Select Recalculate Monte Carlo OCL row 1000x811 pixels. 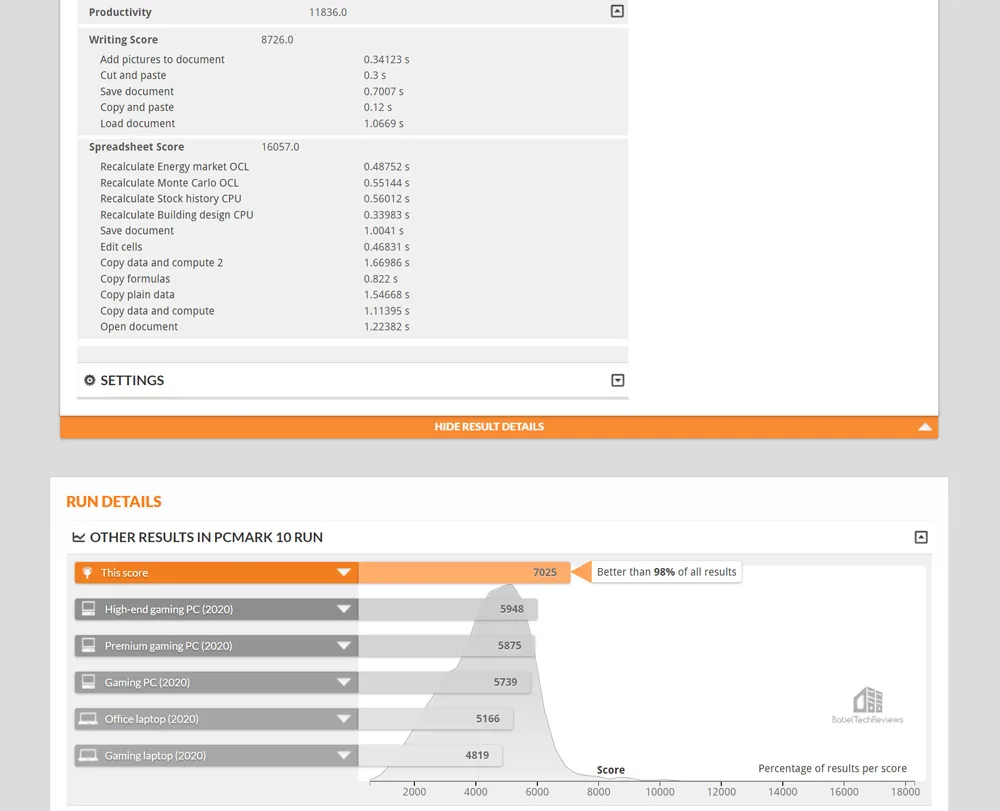point(353,182)
